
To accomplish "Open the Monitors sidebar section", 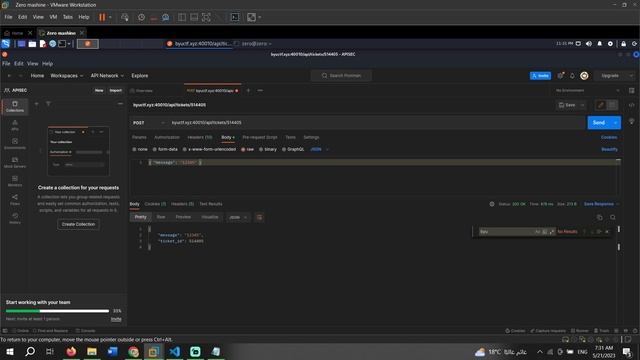I will (15, 181).
